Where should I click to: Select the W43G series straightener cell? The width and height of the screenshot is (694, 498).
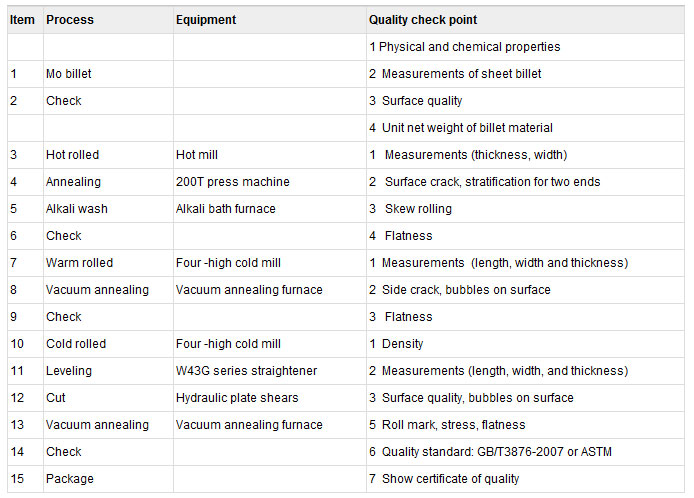270,371
